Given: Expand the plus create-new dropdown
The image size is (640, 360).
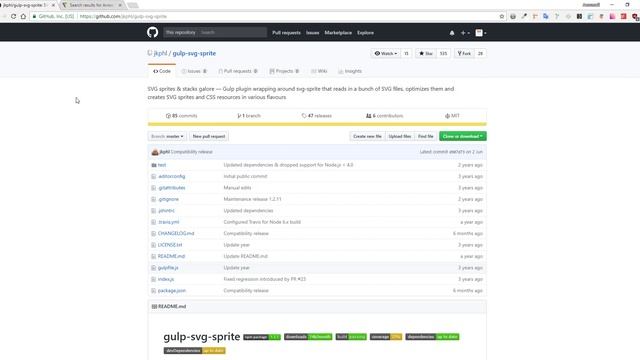Looking at the screenshot, I should coord(465,33).
